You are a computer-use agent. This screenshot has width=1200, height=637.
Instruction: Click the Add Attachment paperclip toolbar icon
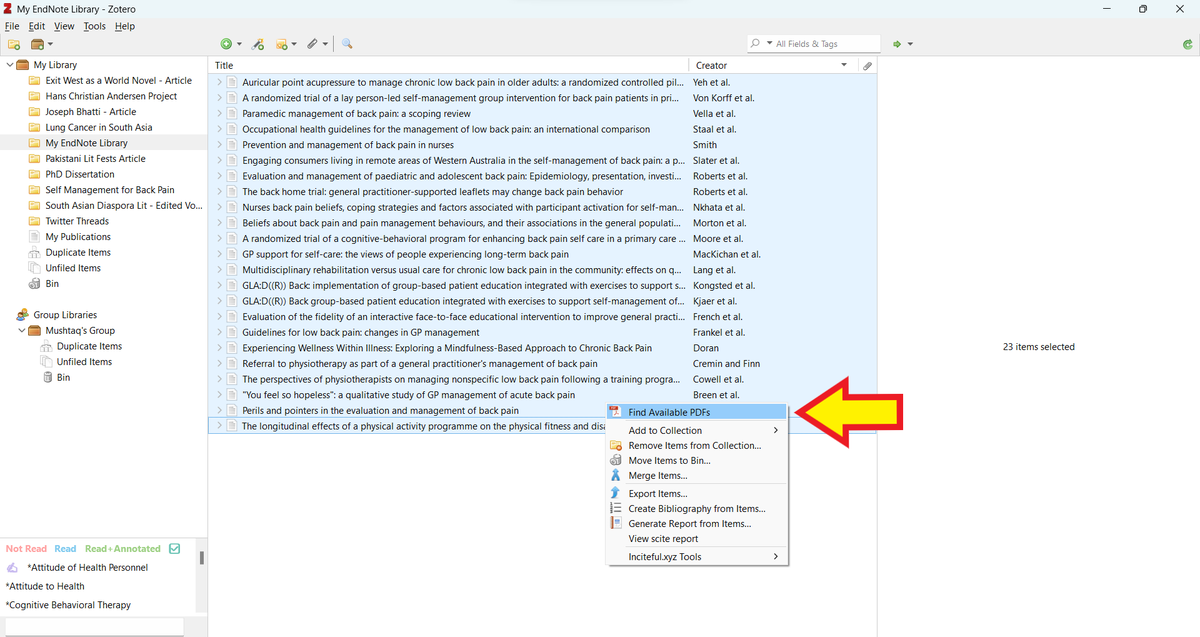tap(312, 44)
